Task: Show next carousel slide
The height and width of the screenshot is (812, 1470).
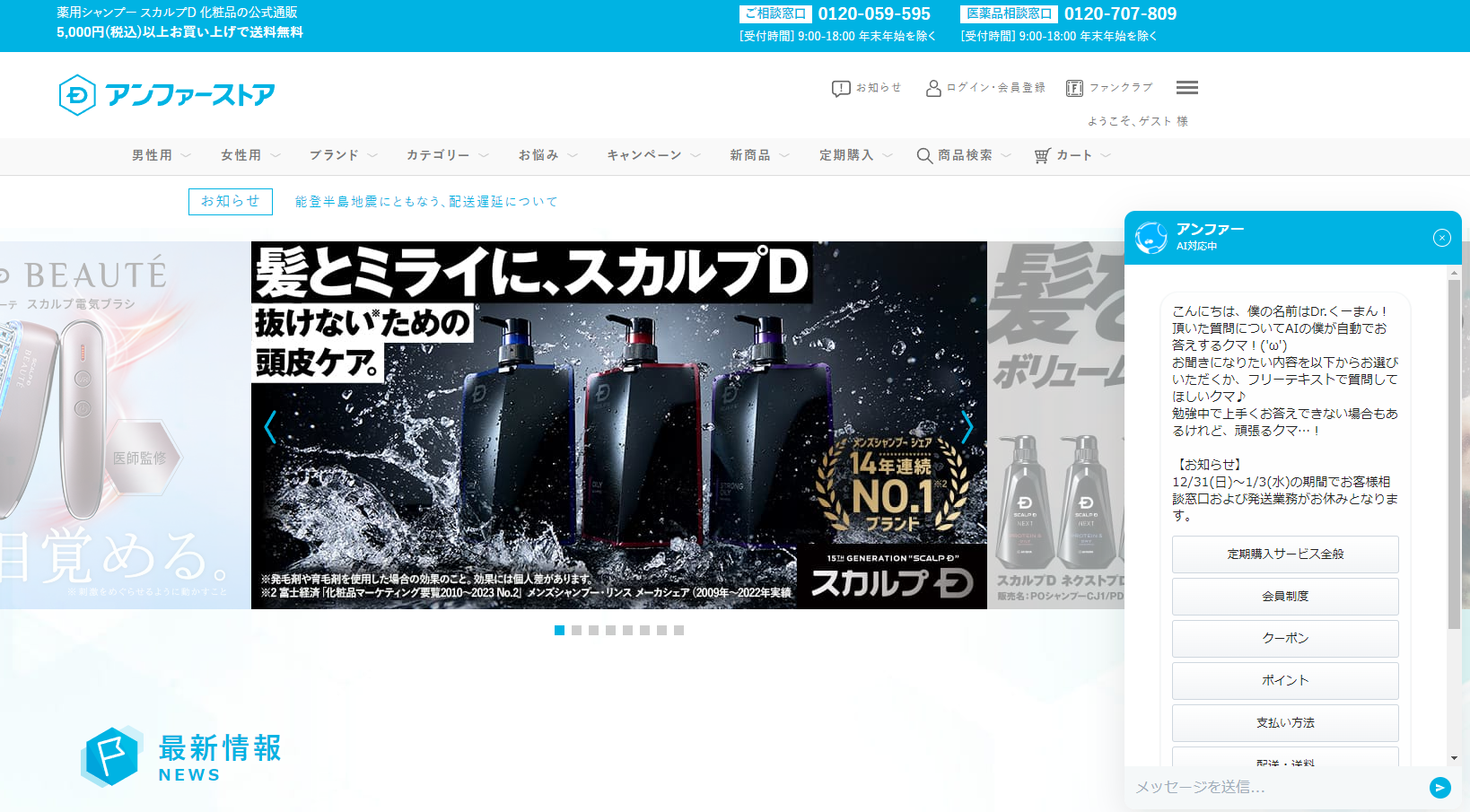Action: [967, 427]
